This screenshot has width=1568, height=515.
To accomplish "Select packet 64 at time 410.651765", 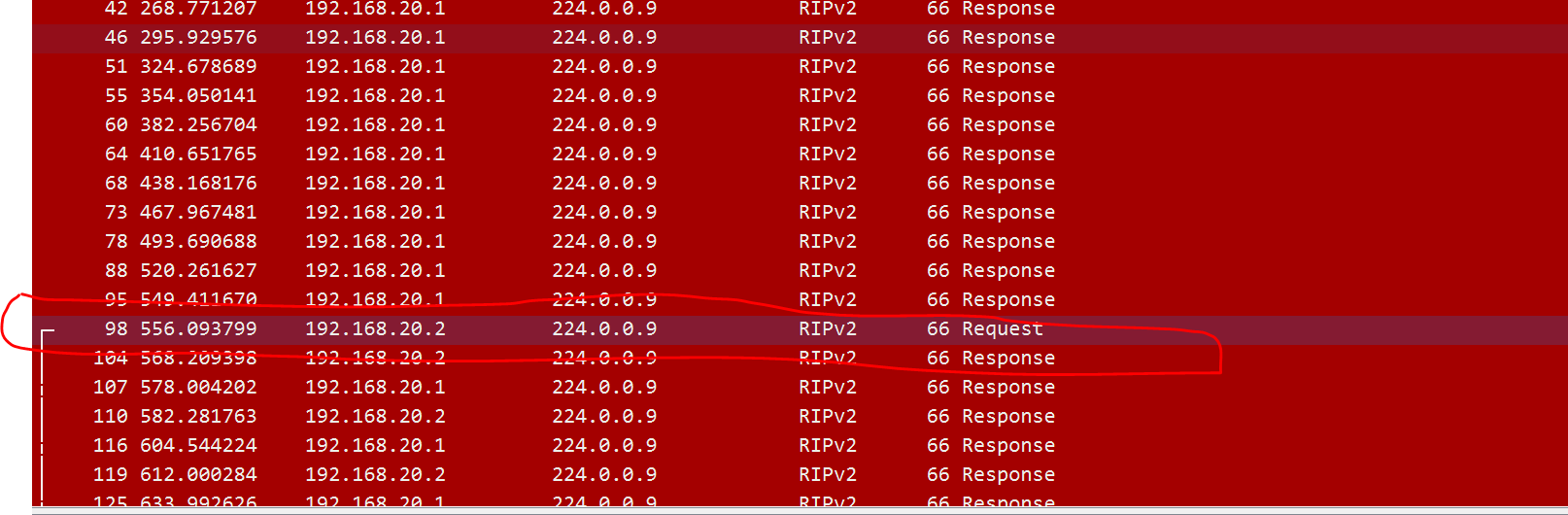I will pos(800,154).
